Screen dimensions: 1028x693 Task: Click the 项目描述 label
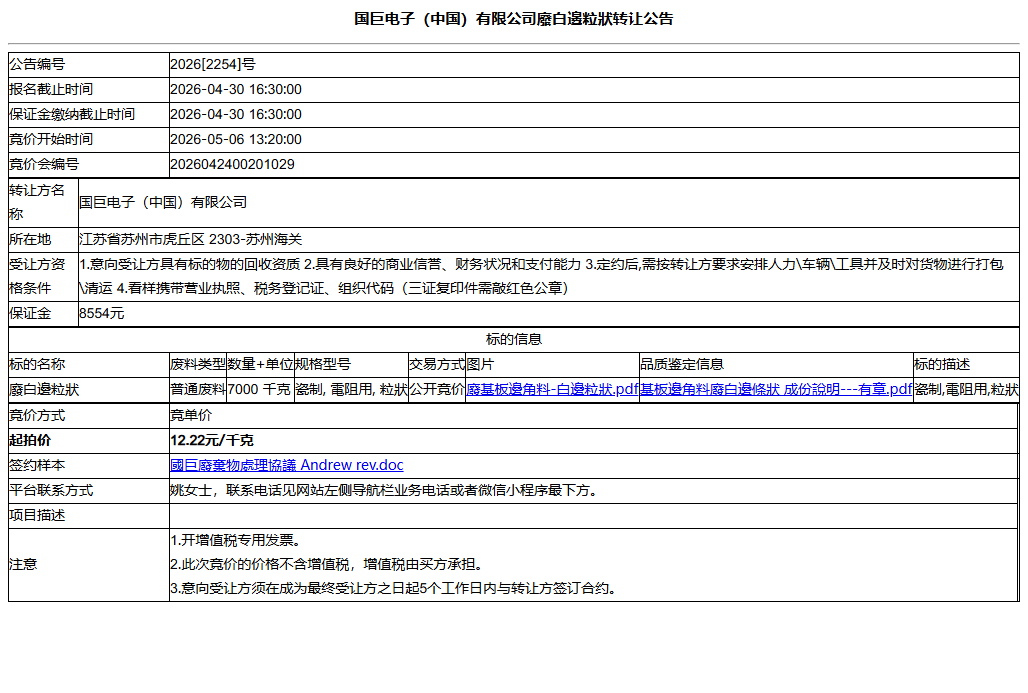(37, 515)
